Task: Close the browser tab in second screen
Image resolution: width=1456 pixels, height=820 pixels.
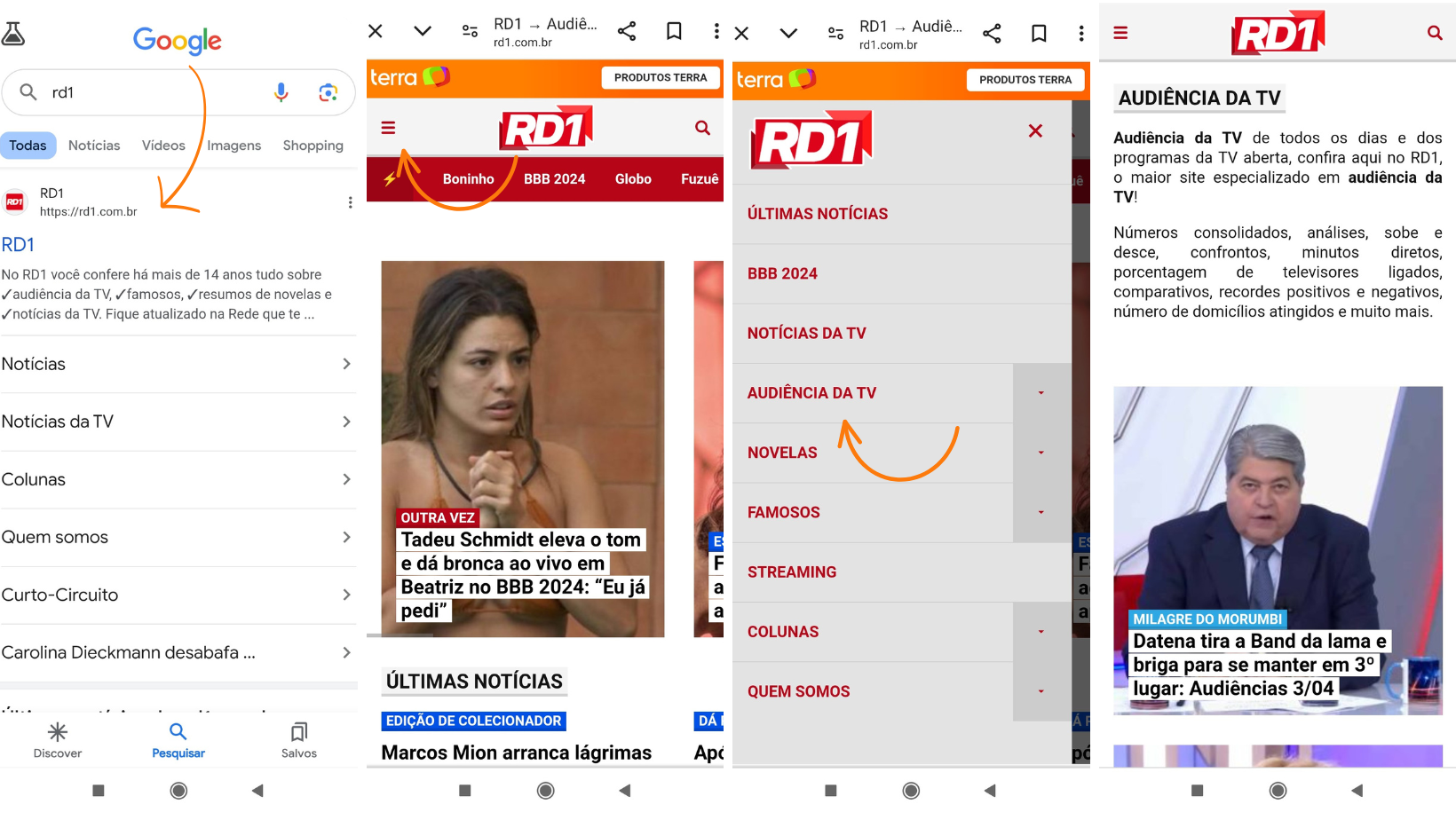Action: click(x=376, y=31)
